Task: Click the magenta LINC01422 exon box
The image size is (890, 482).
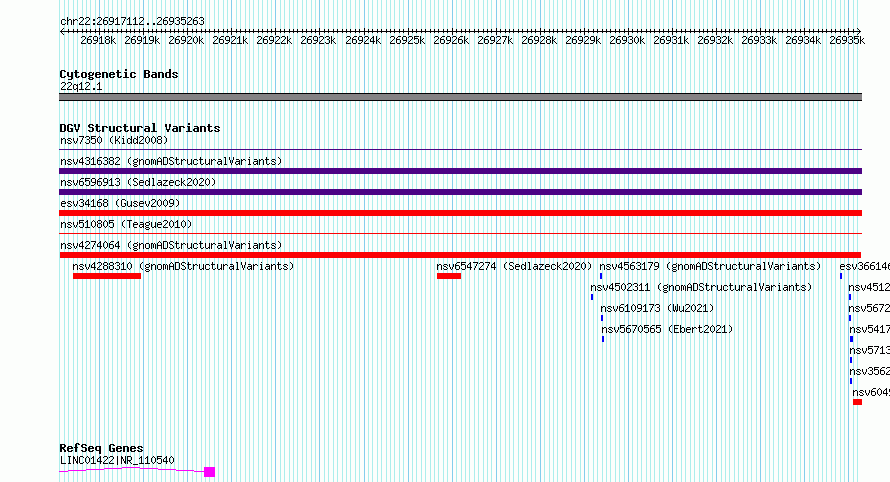Action: pyautogui.click(x=209, y=472)
